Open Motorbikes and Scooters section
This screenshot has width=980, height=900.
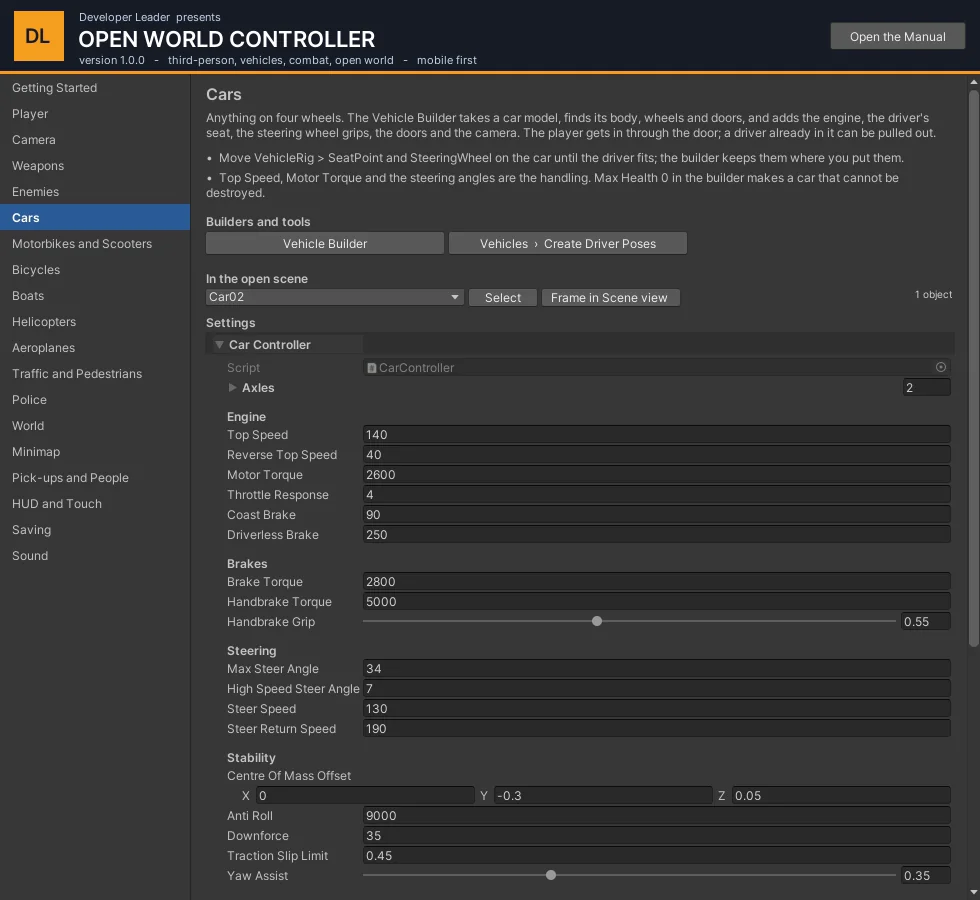point(95,244)
